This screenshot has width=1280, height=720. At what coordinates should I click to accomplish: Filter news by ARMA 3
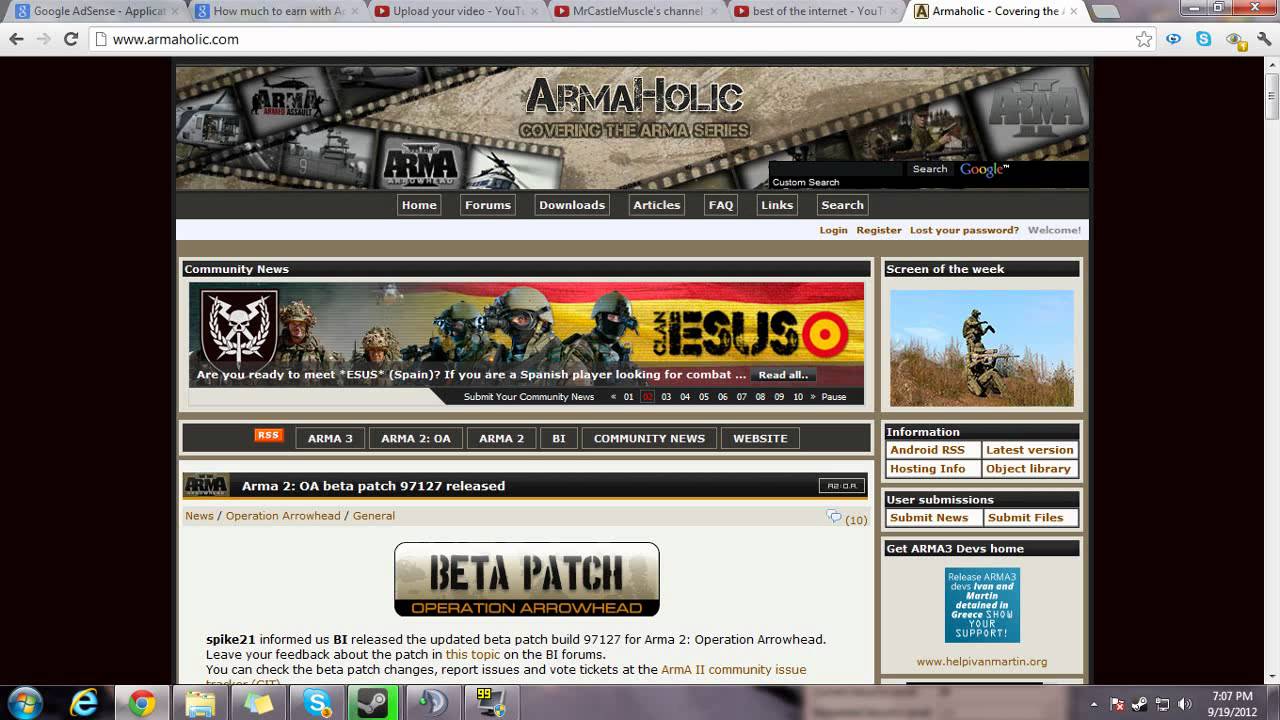click(x=330, y=438)
